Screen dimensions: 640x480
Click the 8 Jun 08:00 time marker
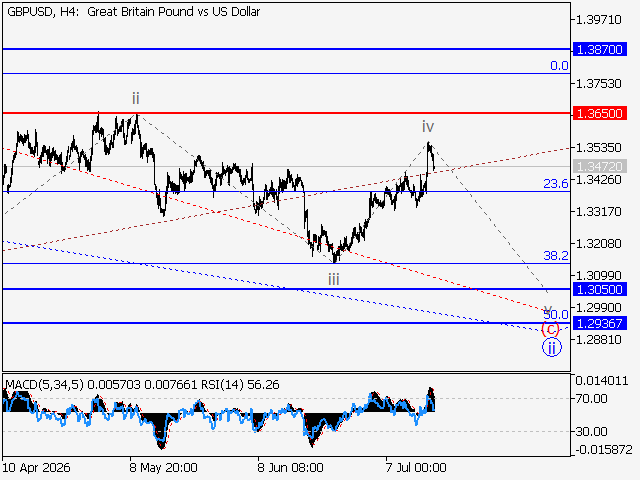290,467
